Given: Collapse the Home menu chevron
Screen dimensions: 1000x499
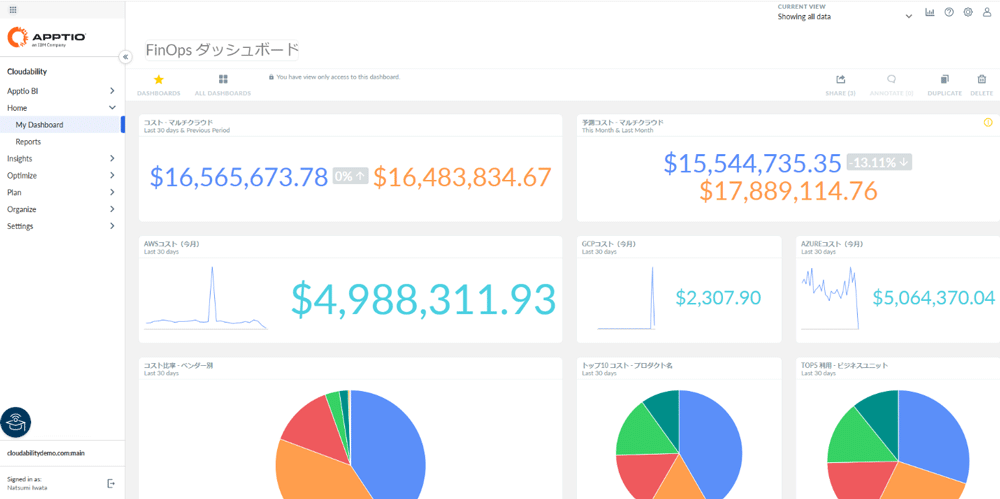Looking at the screenshot, I should (112, 108).
